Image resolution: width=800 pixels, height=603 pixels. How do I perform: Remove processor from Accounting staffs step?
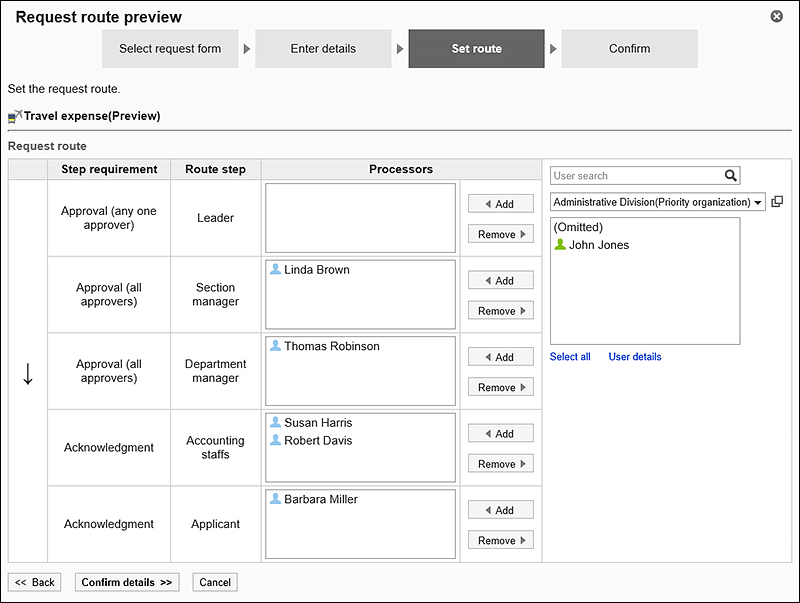[x=501, y=464]
